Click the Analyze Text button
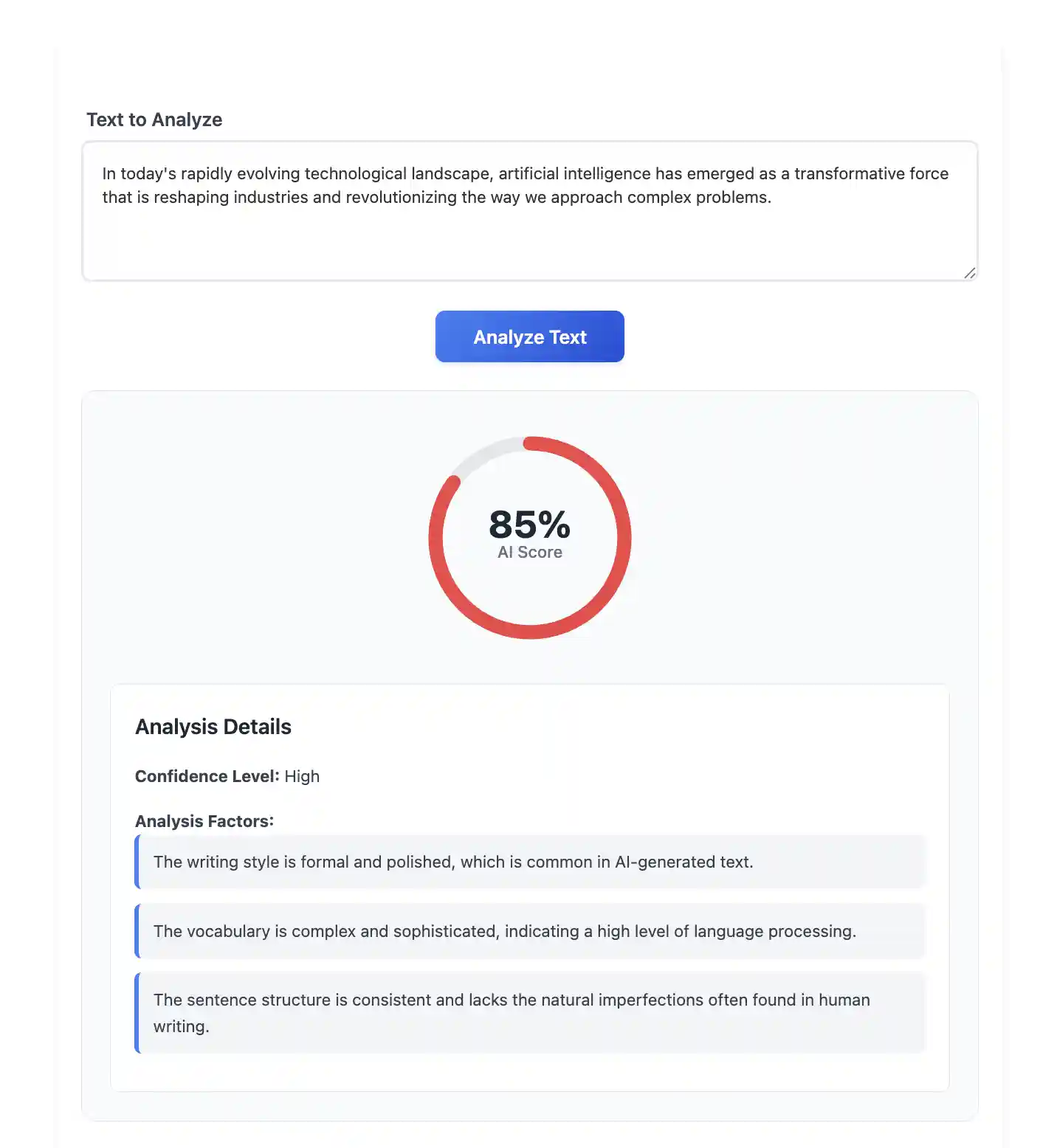 [528, 336]
